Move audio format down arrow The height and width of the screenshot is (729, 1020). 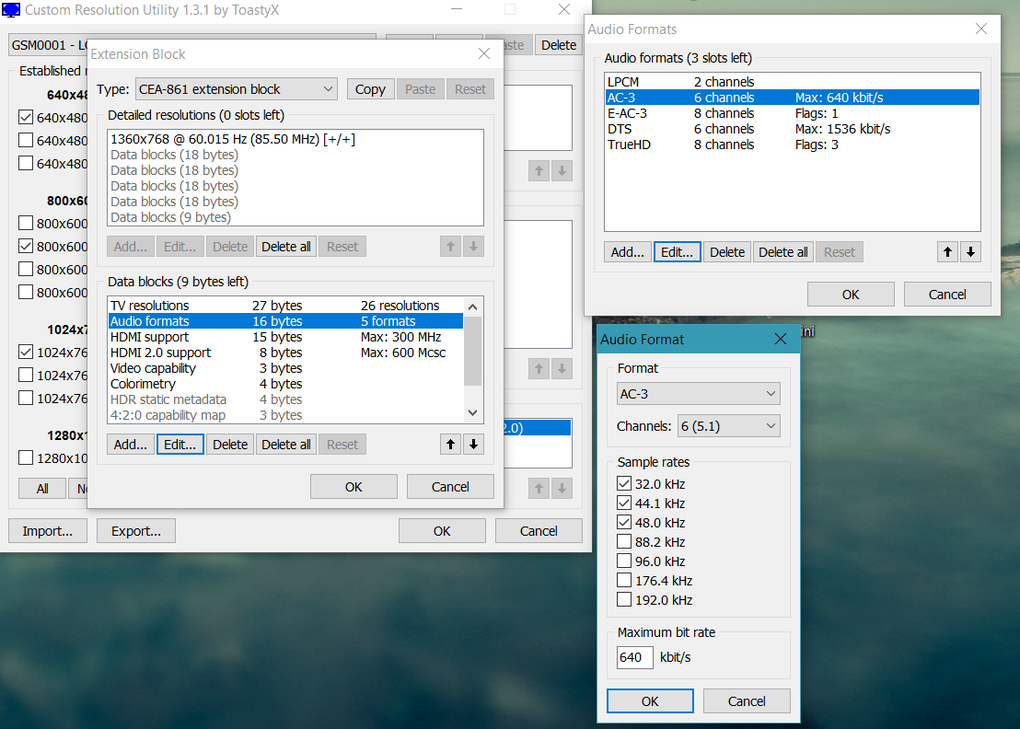971,252
